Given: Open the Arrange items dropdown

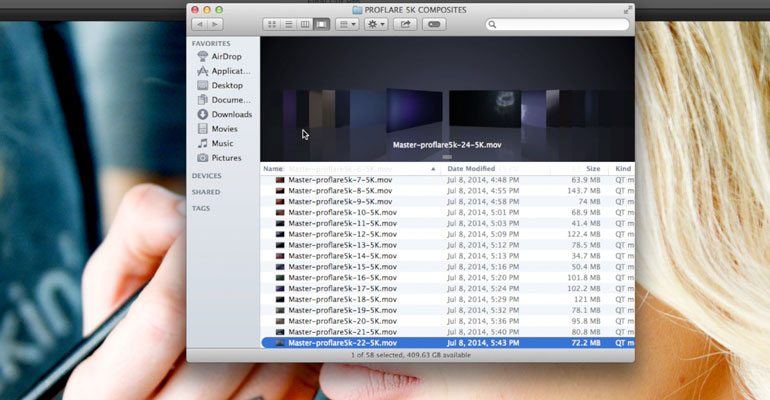Looking at the screenshot, I should coord(347,24).
